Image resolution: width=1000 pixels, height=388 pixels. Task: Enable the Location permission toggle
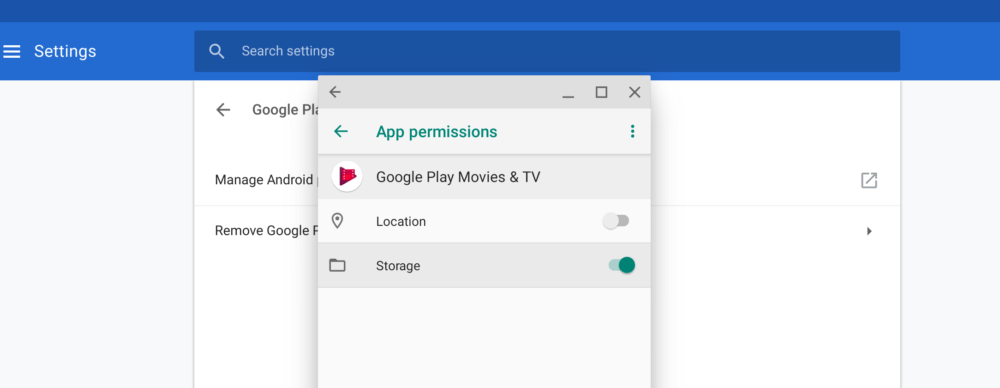tap(616, 221)
